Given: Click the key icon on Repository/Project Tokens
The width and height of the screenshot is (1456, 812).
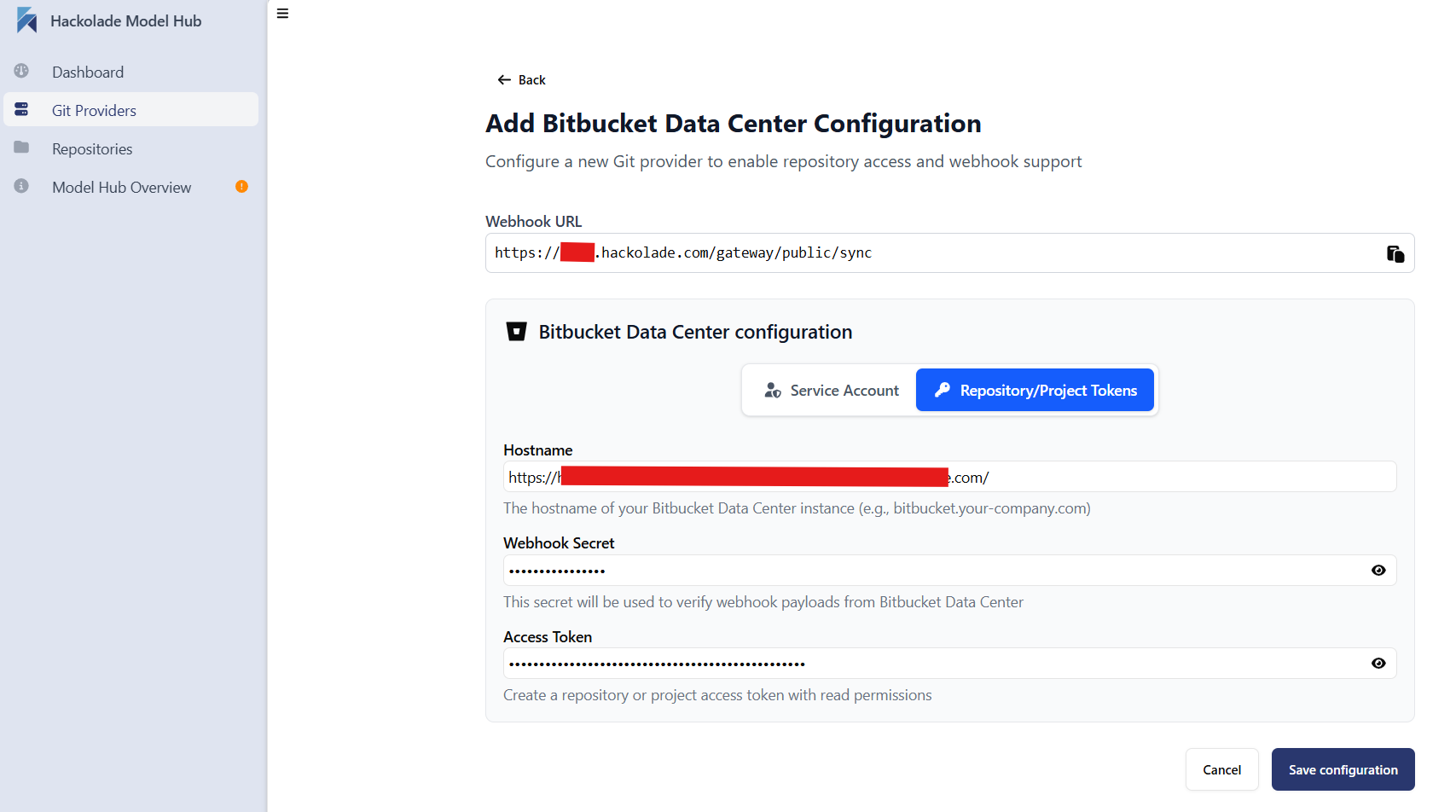Looking at the screenshot, I should click(x=942, y=390).
